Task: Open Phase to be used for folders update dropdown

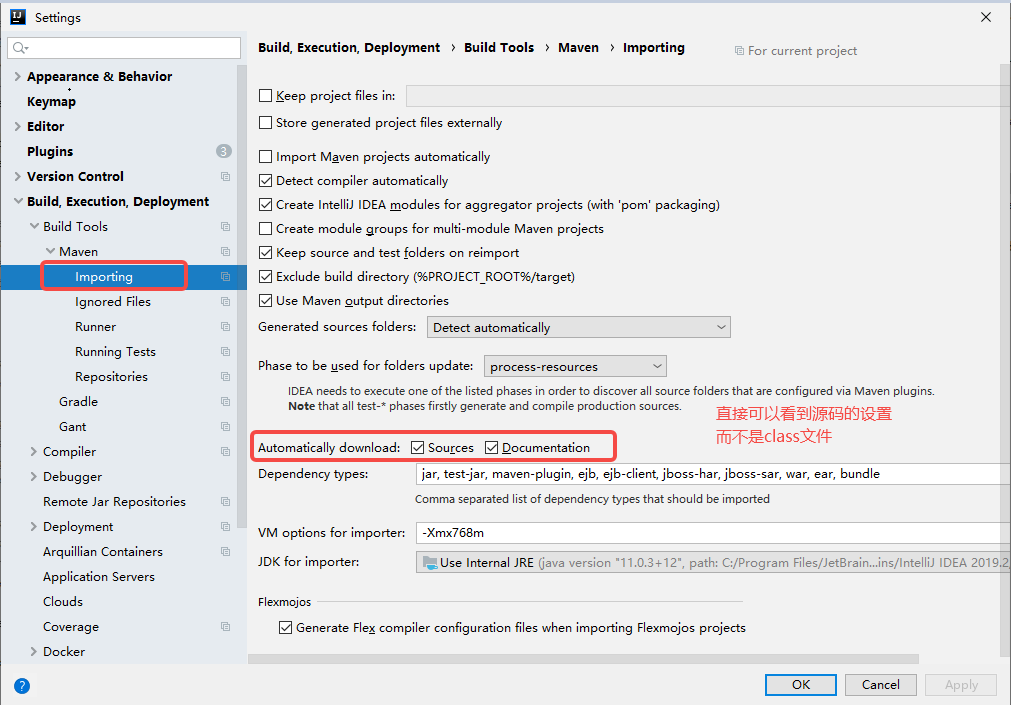Action: (575, 366)
